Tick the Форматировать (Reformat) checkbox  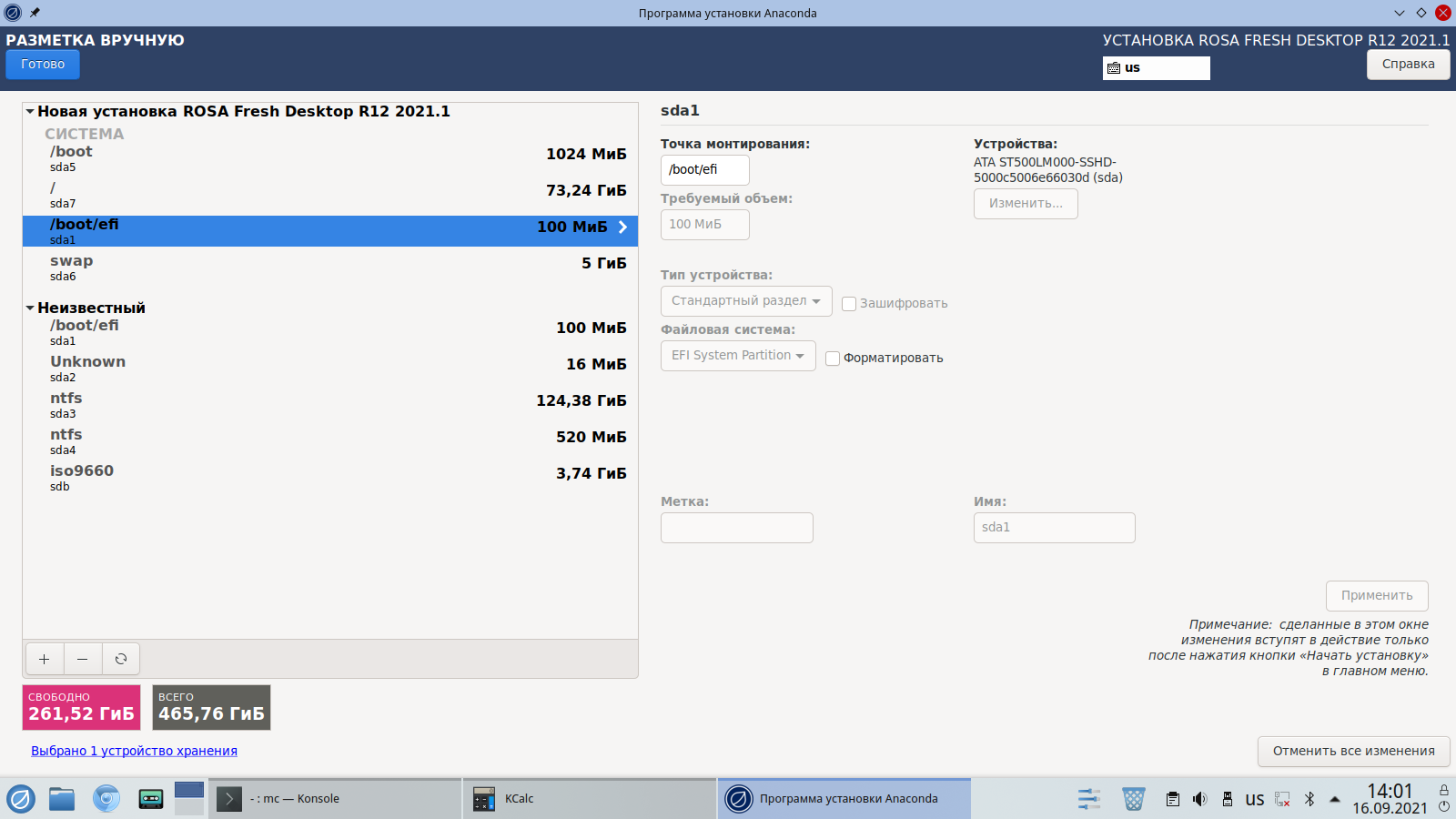click(x=833, y=359)
